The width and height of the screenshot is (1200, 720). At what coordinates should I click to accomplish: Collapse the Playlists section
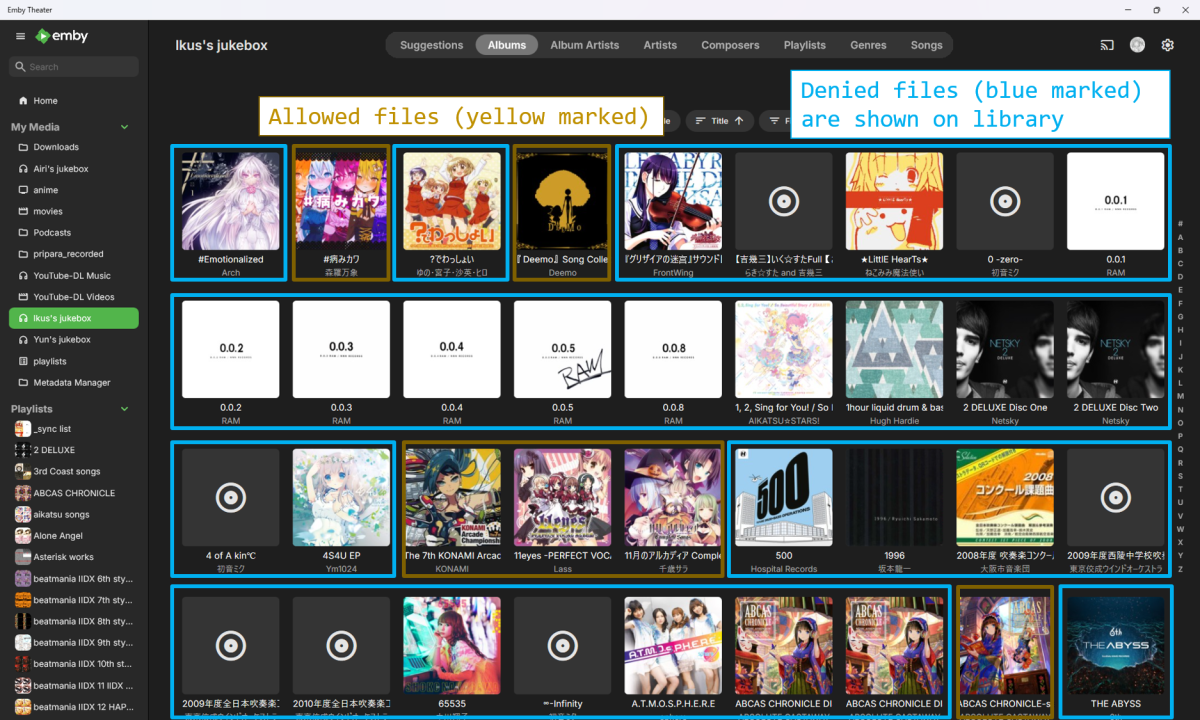coord(124,408)
